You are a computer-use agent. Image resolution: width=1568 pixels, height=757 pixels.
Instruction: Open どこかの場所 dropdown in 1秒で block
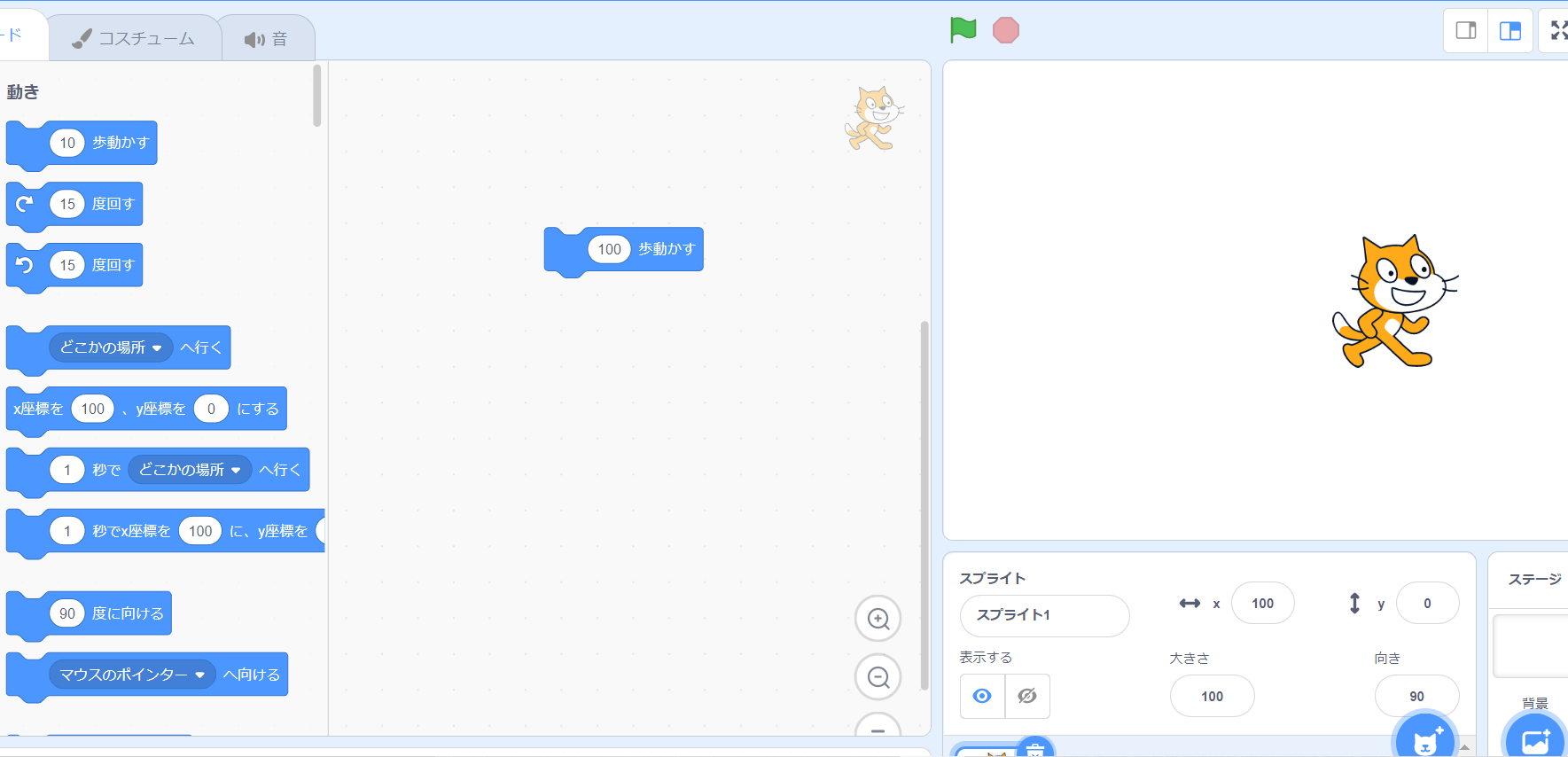(x=190, y=470)
